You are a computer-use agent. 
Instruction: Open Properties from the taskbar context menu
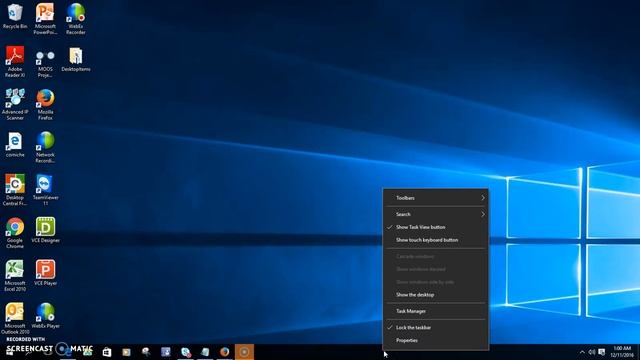click(436, 340)
